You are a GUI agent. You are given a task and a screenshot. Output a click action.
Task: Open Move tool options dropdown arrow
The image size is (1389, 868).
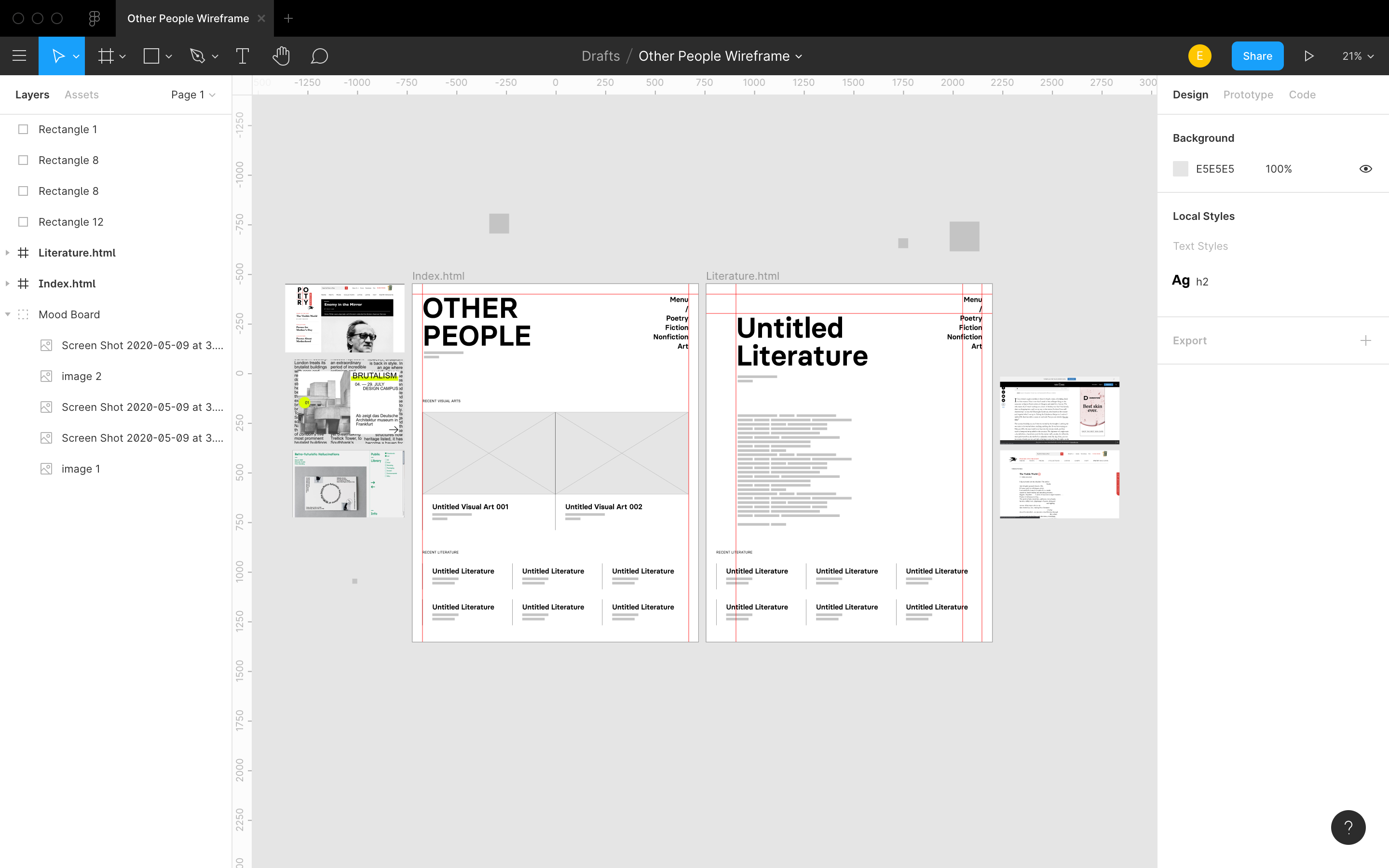click(x=76, y=56)
